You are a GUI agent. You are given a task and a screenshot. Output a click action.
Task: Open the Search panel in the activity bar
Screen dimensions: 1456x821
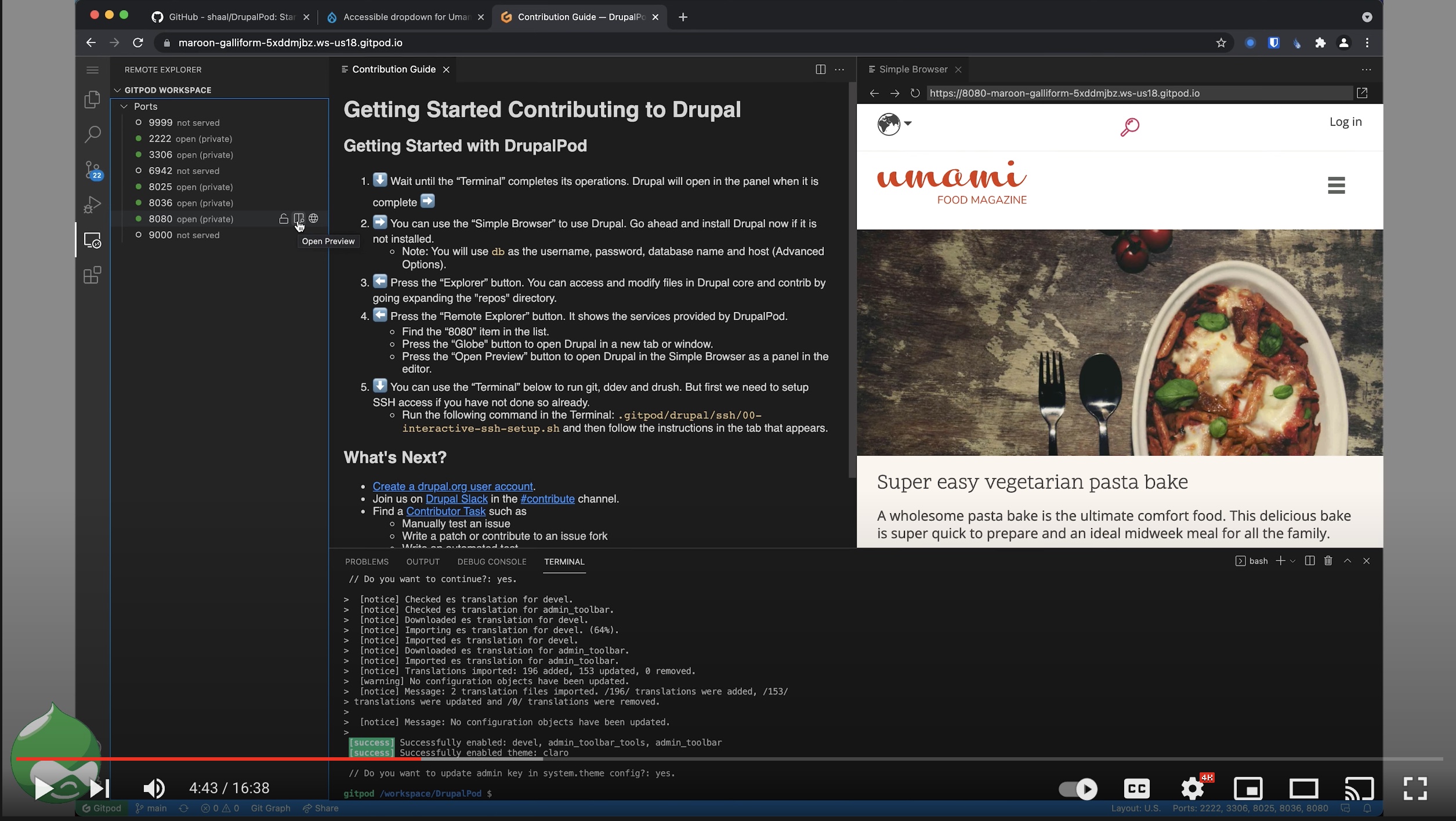tap(92, 134)
